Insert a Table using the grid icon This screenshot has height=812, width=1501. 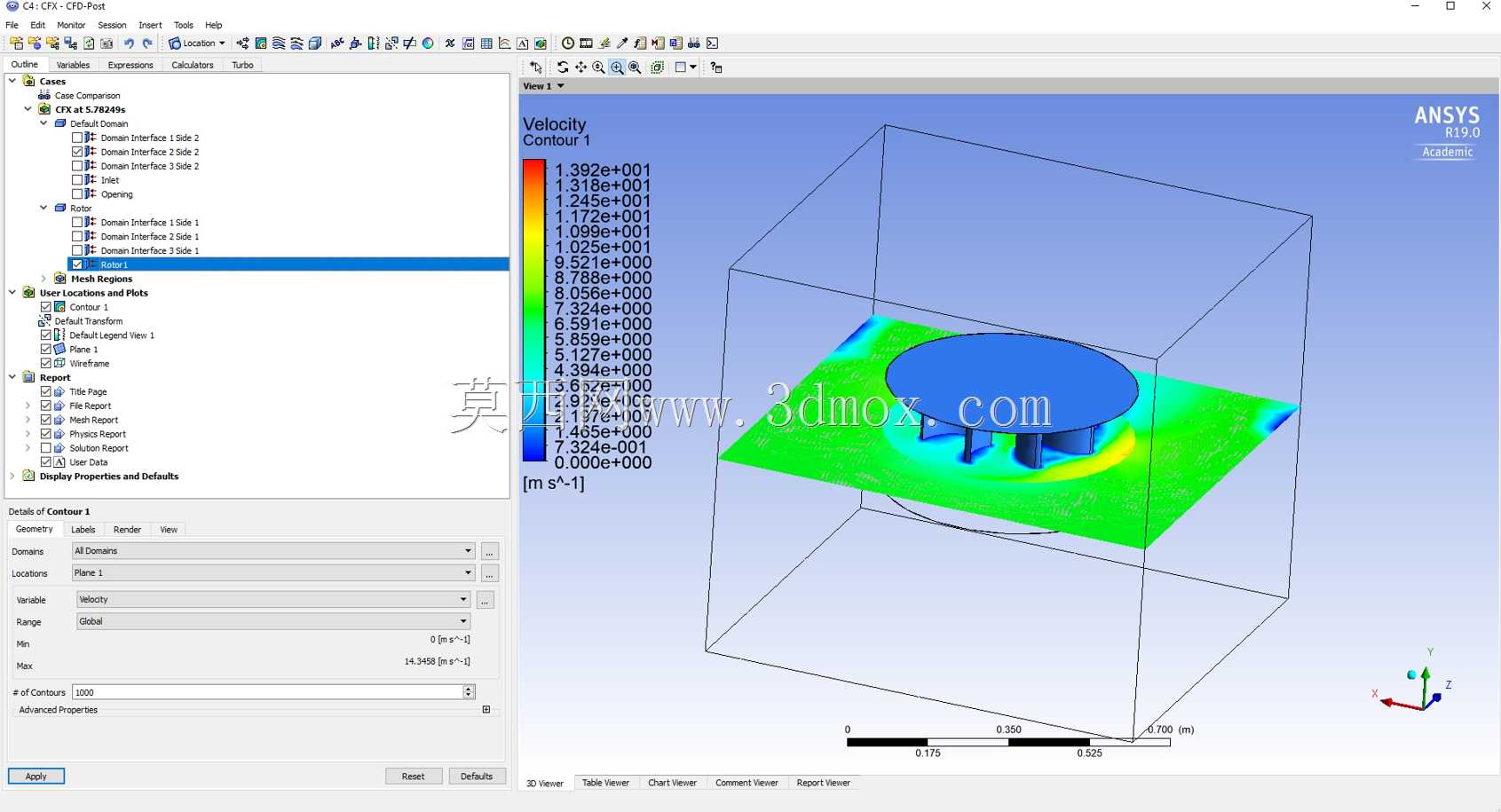486,43
